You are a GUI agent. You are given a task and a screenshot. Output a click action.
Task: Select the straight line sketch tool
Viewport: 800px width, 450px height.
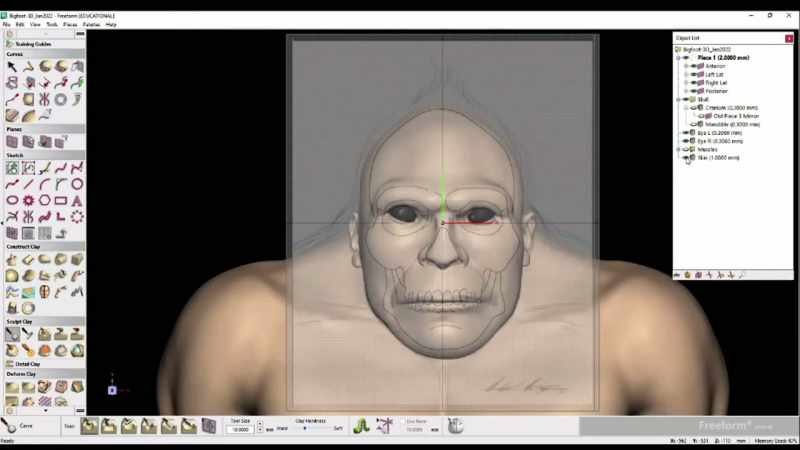point(29,184)
